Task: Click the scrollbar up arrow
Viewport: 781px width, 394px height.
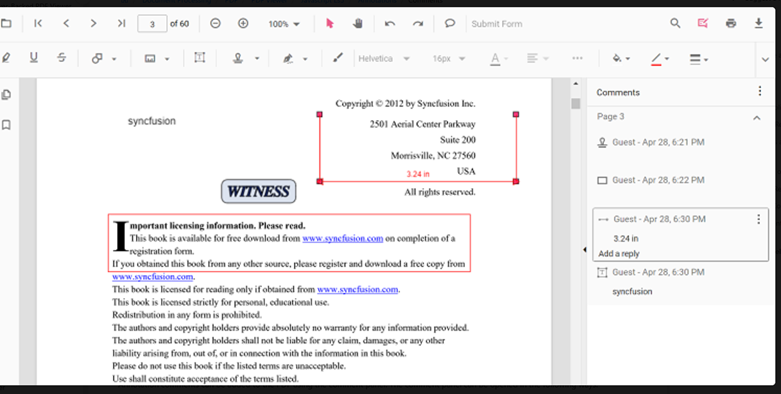Action: point(576,84)
